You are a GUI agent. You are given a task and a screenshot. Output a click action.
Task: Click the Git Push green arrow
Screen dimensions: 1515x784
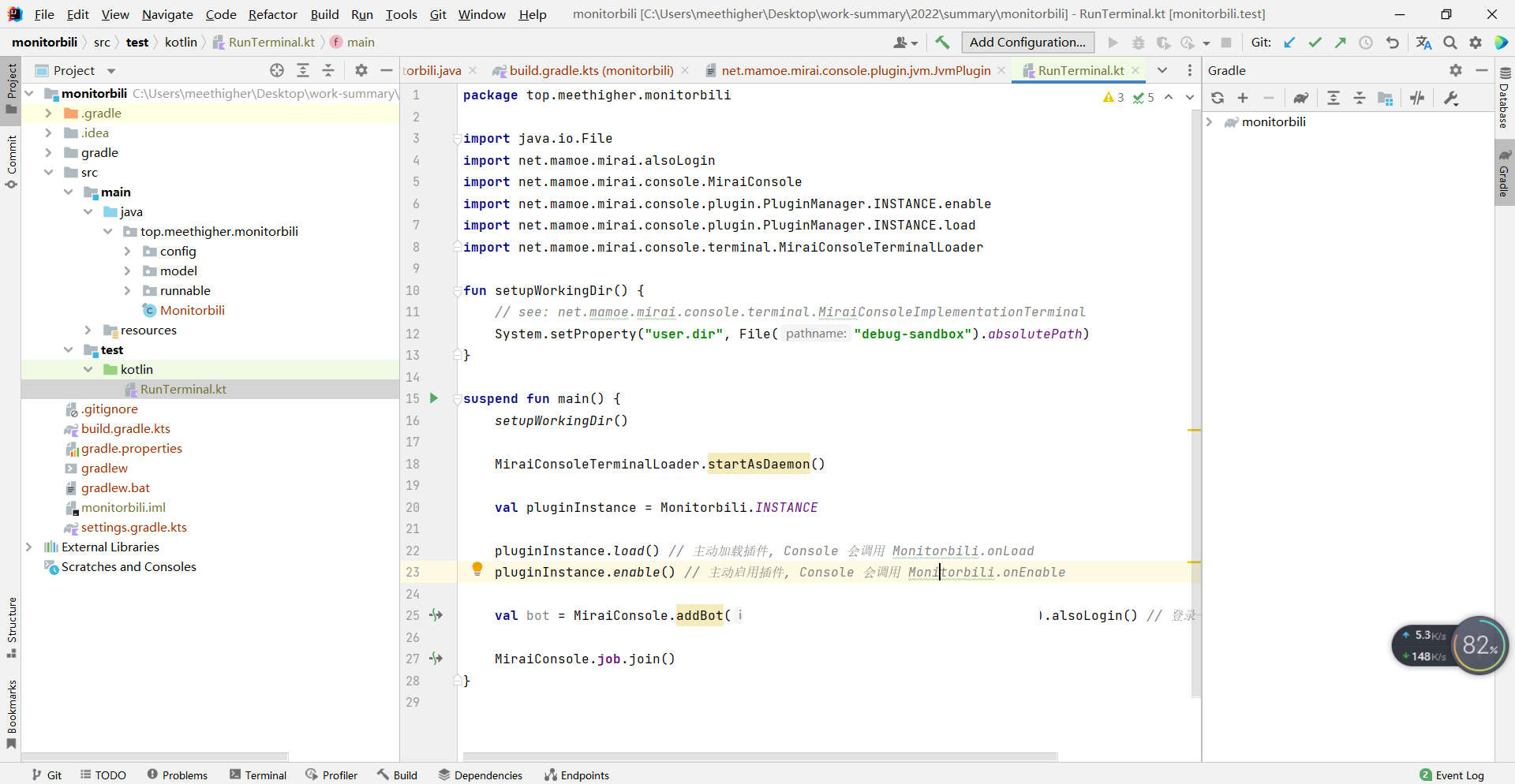point(1340,43)
